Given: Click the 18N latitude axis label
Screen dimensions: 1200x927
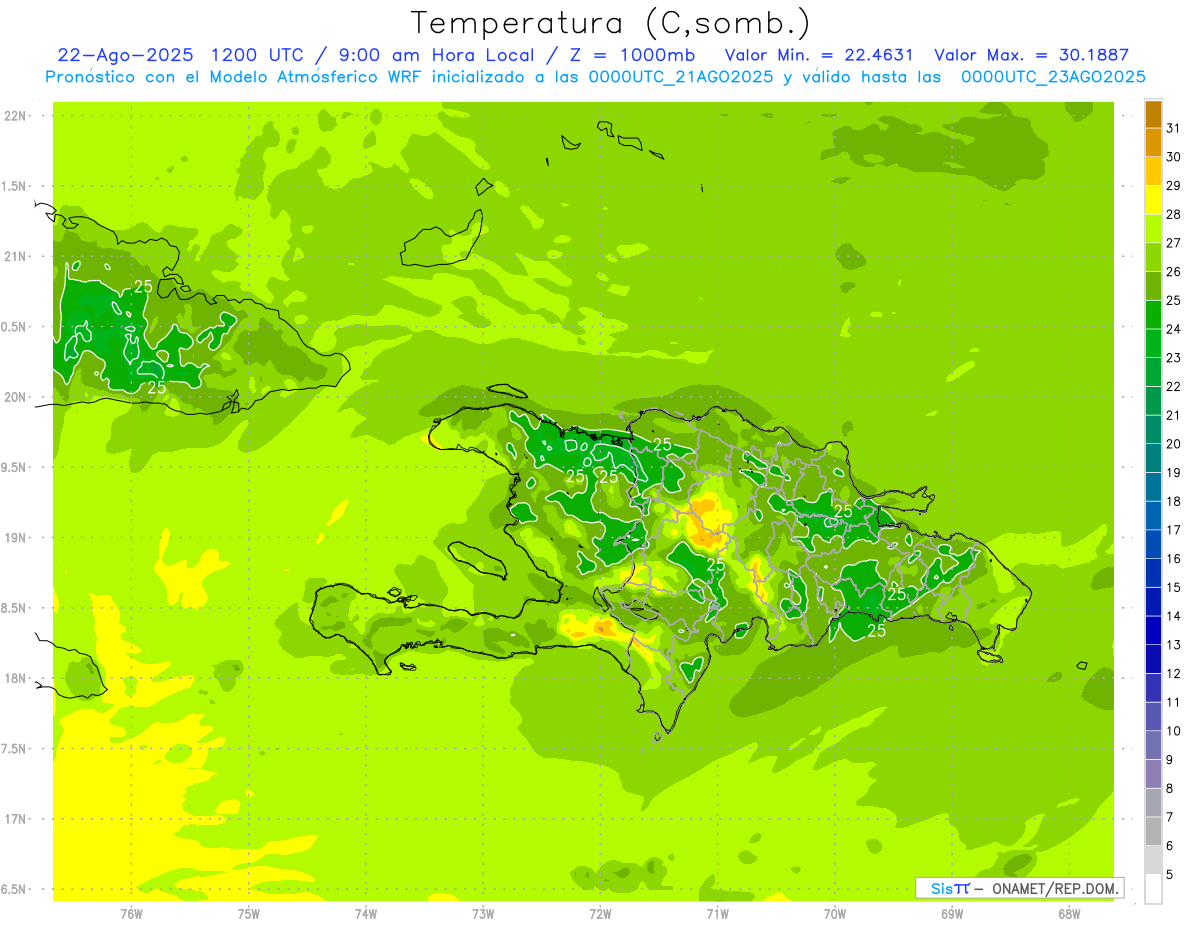Looking at the screenshot, I should [x=15, y=678].
